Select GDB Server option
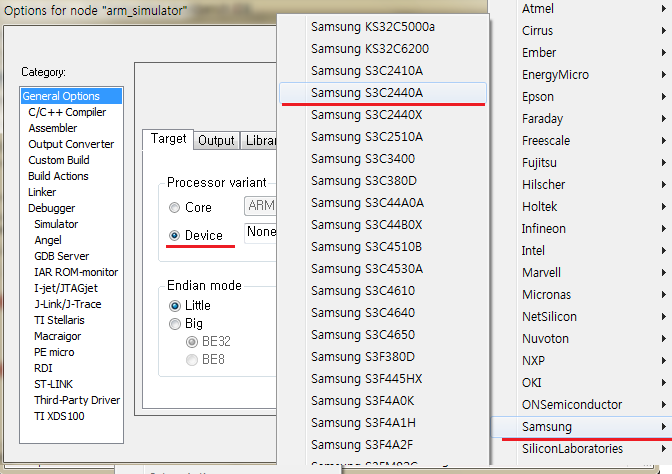Screen dimensions: 672x474 62,256
